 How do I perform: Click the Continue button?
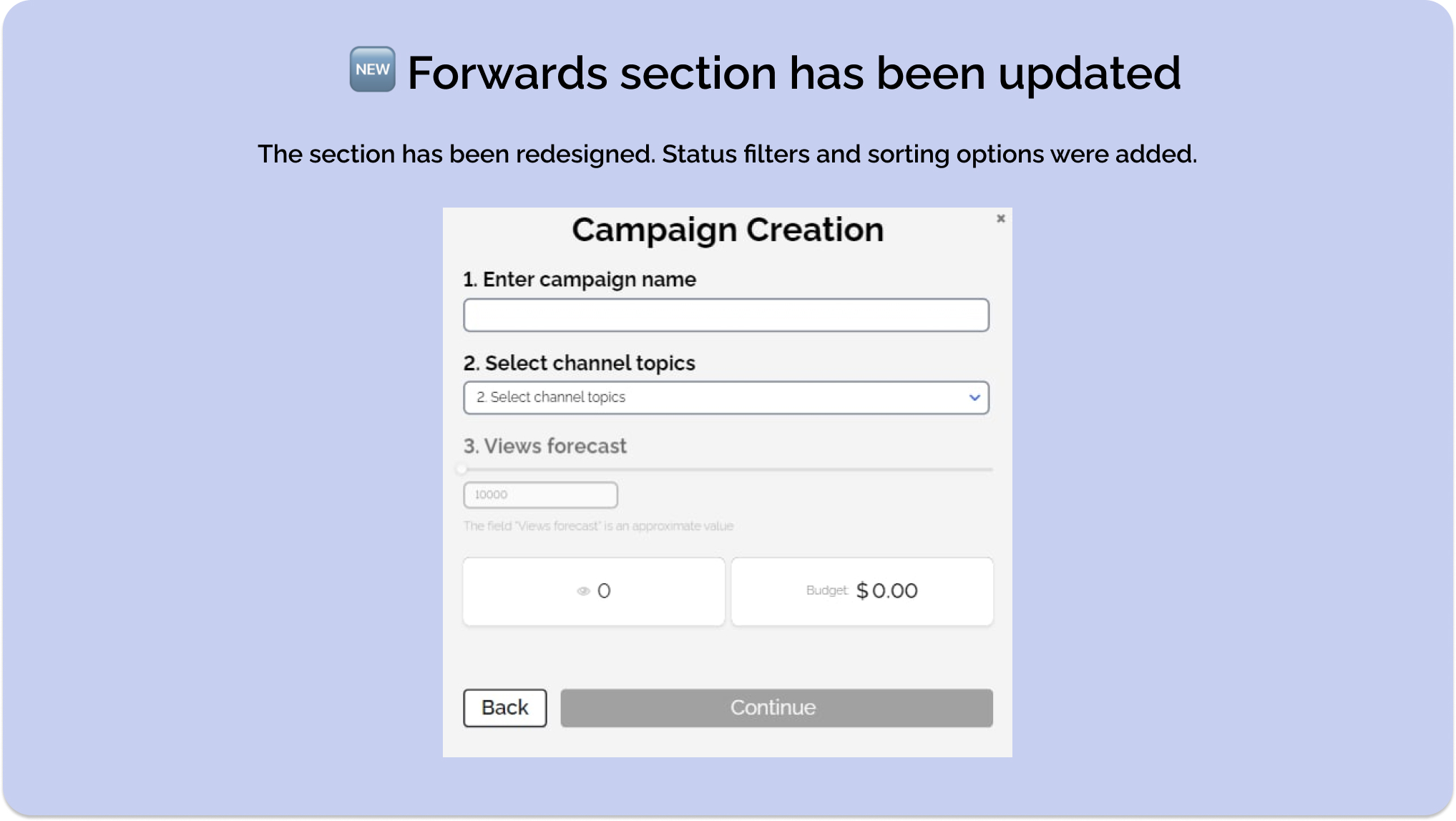pyautogui.click(x=776, y=708)
